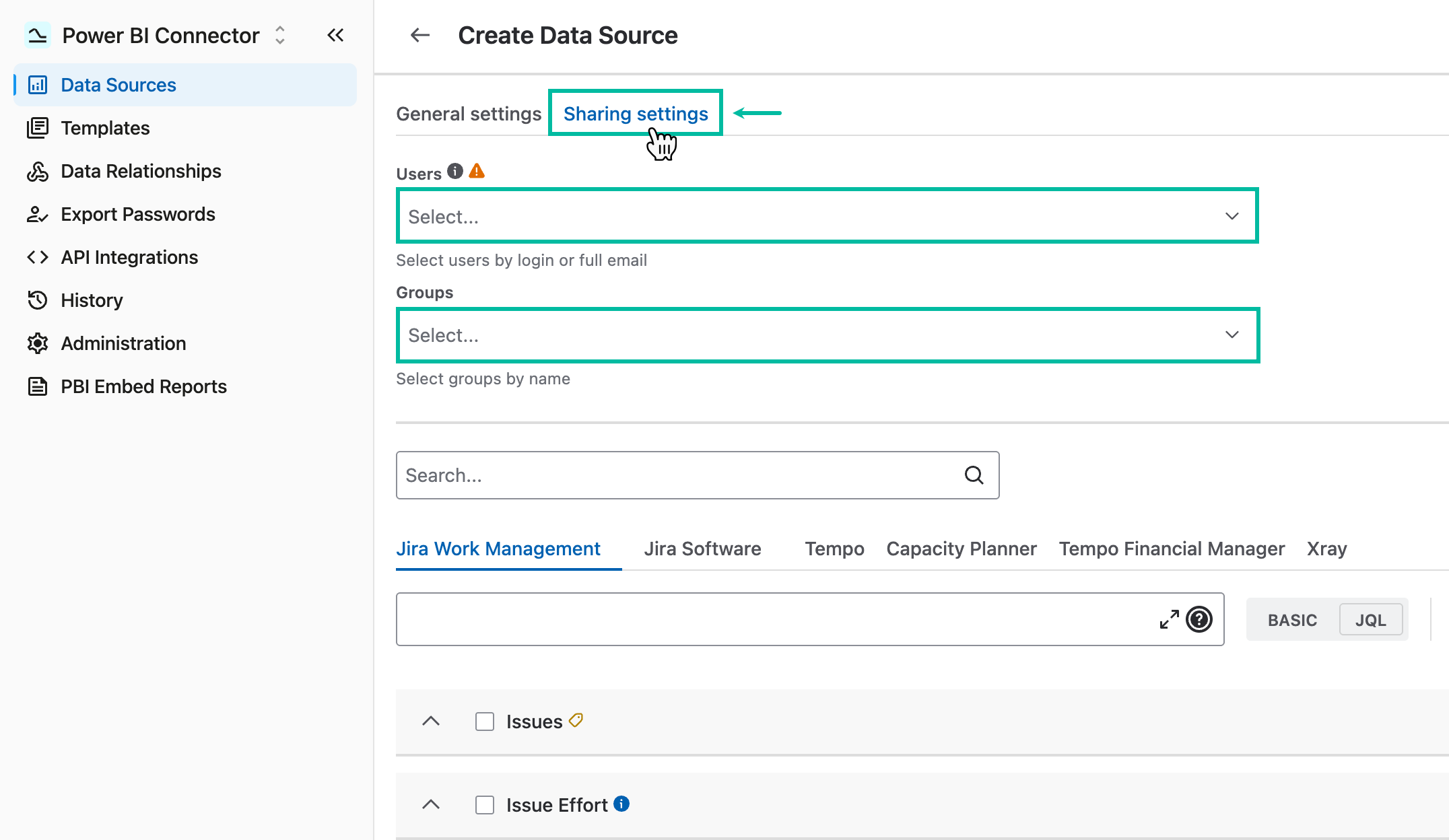Screen dimensions: 1449x840
Task: Click the Data Sources chart icon
Action: tap(38, 85)
